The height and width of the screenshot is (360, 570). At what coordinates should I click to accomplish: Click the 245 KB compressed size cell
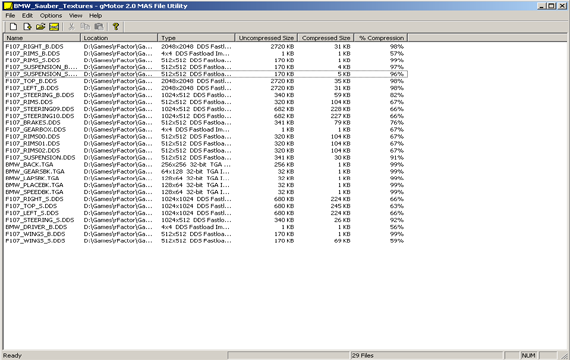coord(340,206)
